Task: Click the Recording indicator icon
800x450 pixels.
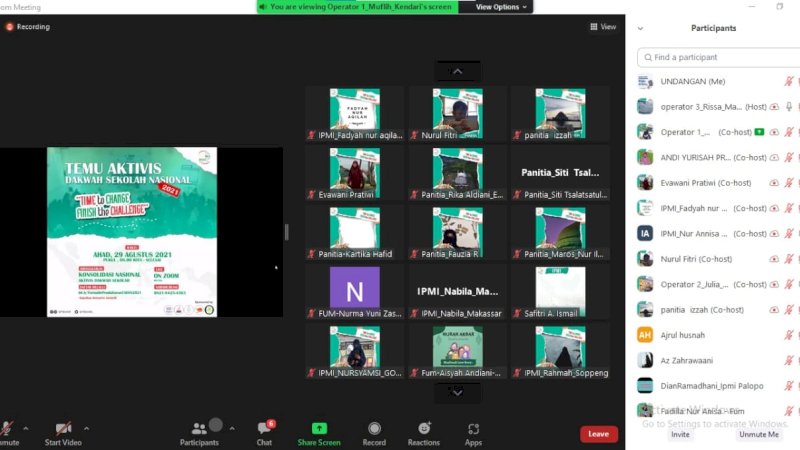Action: [x=10, y=27]
